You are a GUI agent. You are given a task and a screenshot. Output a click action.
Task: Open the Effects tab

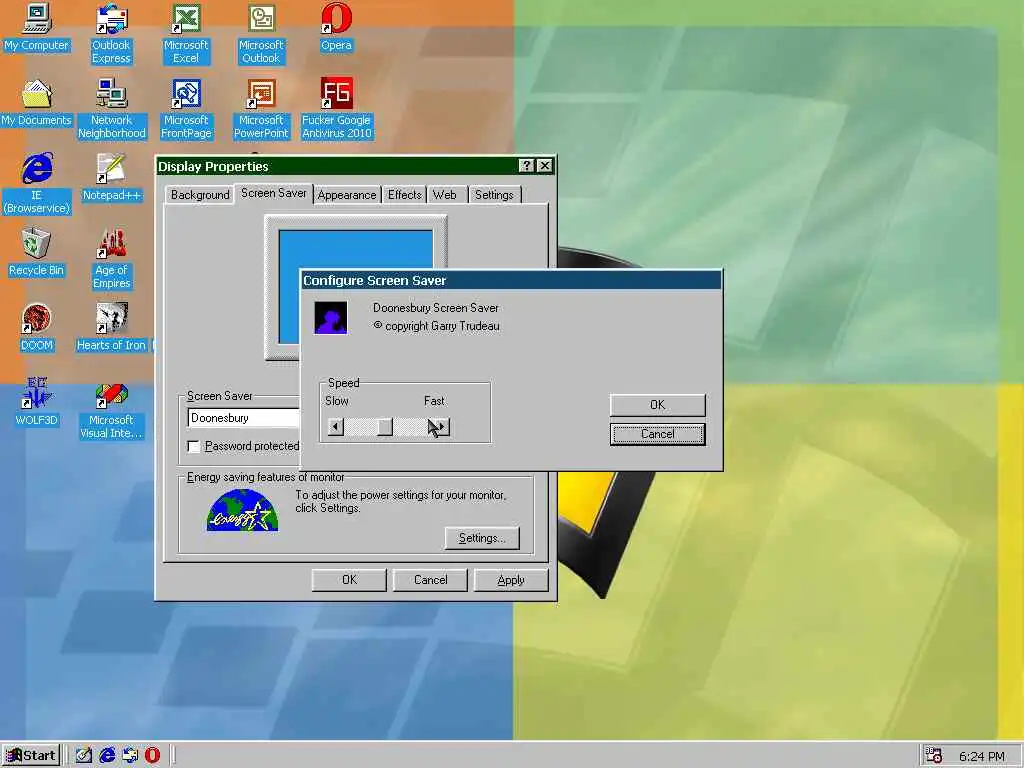point(404,195)
